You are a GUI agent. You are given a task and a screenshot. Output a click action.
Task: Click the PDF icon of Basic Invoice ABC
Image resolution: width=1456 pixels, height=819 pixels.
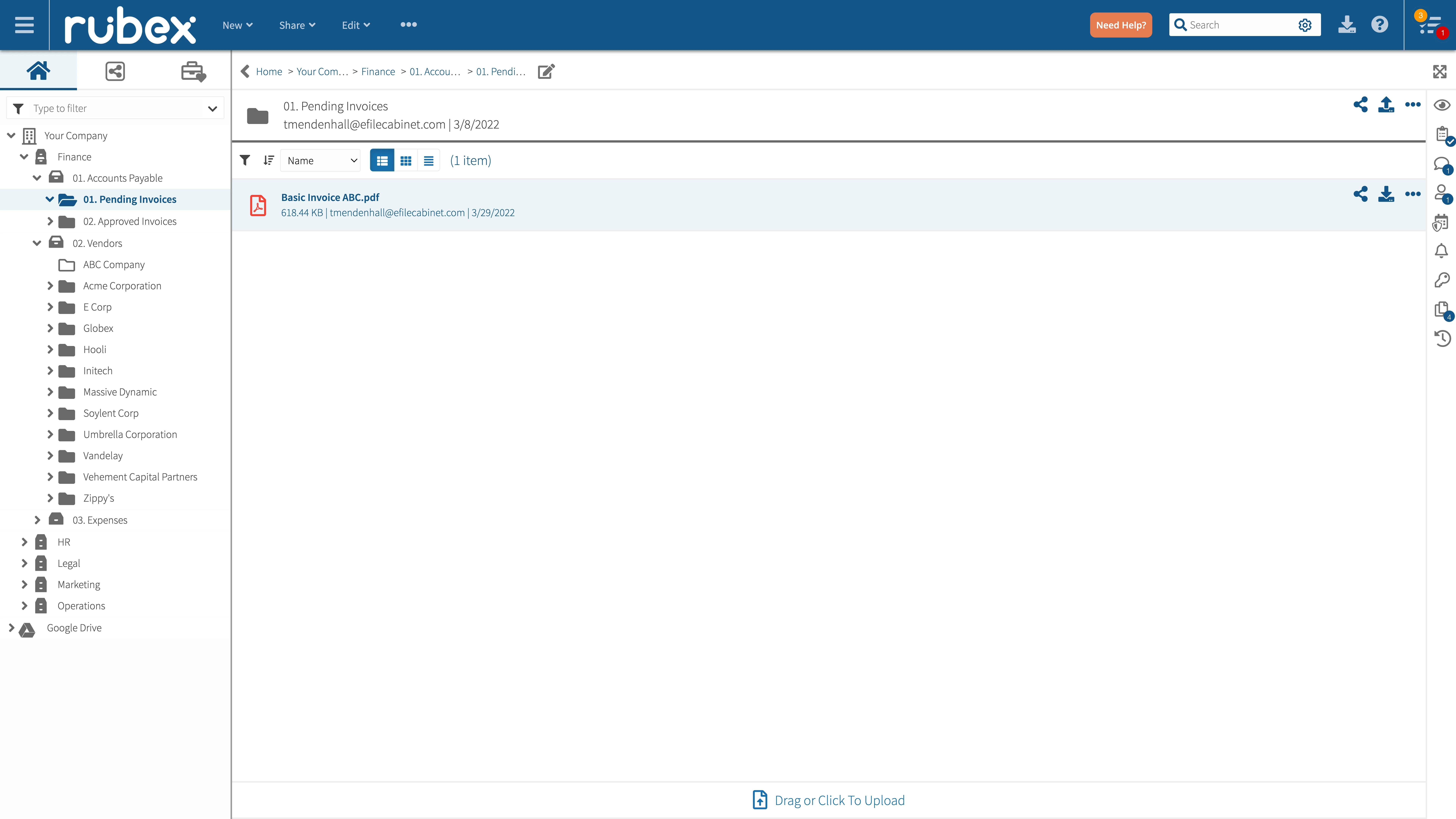[x=258, y=205]
